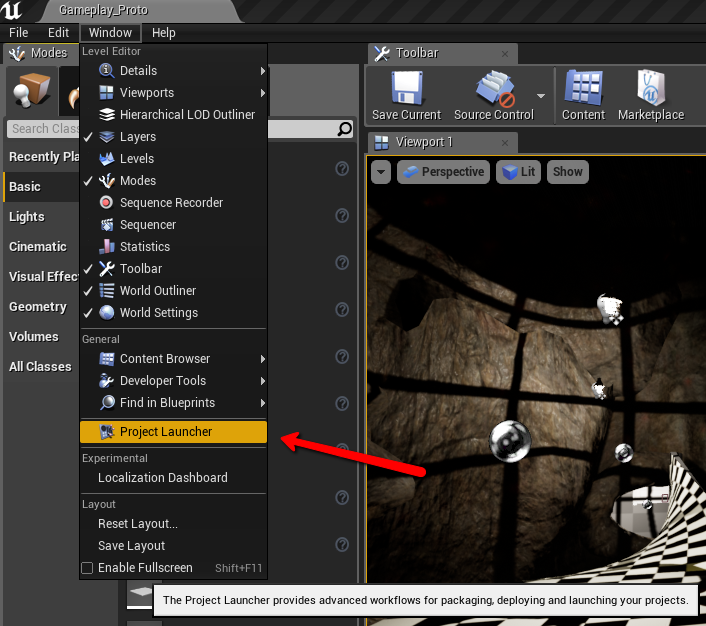Expand the Find in Blueprints submenu arrow

(x=262, y=403)
